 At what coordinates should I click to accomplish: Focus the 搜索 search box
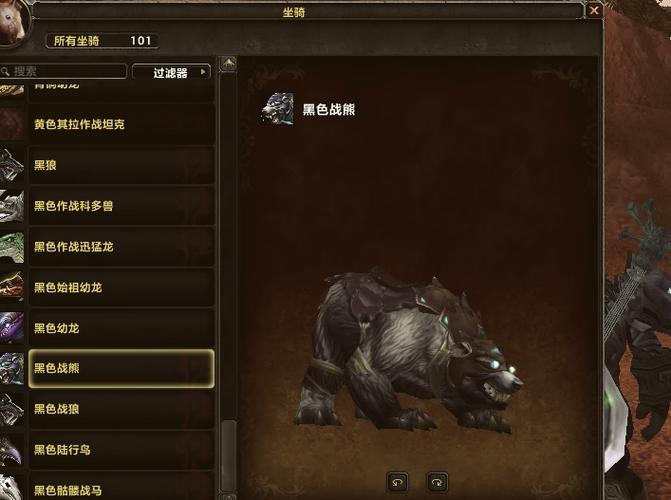[x=63, y=71]
